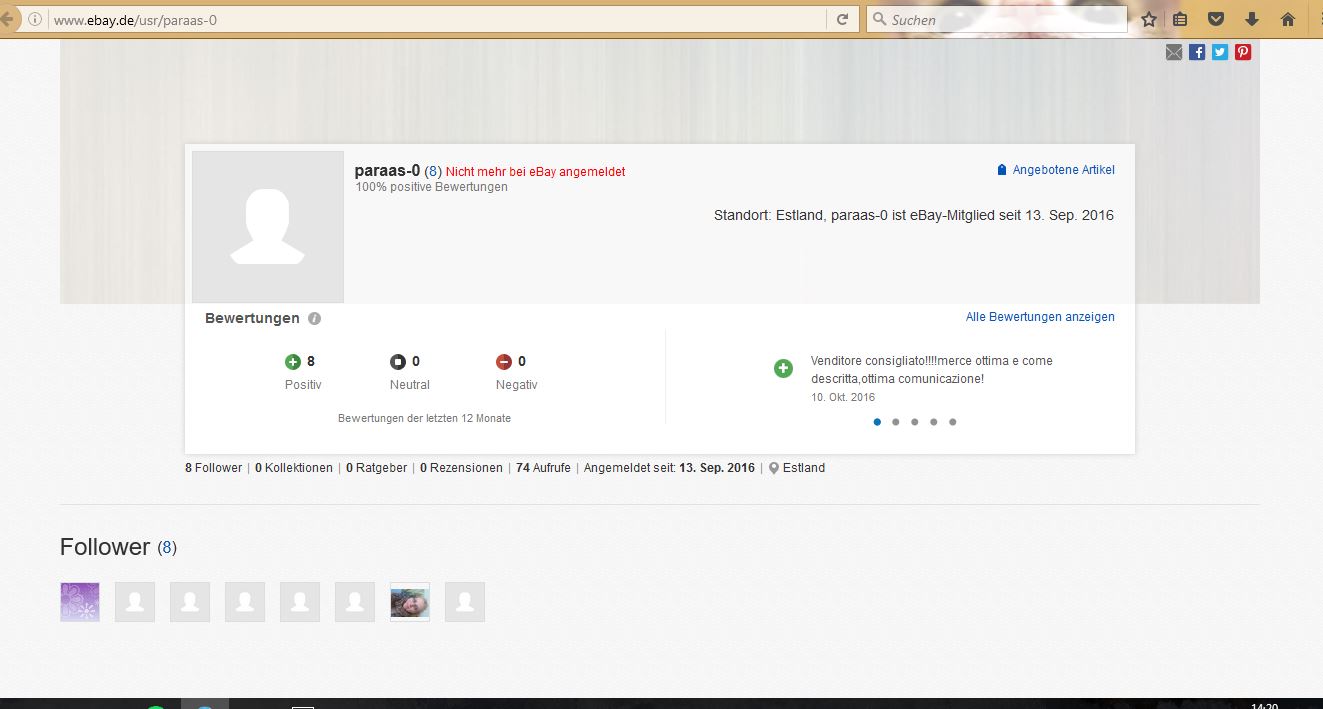Show site information icon in address bar
Image resolution: width=1323 pixels, height=709 pixels.
point(35,19)
